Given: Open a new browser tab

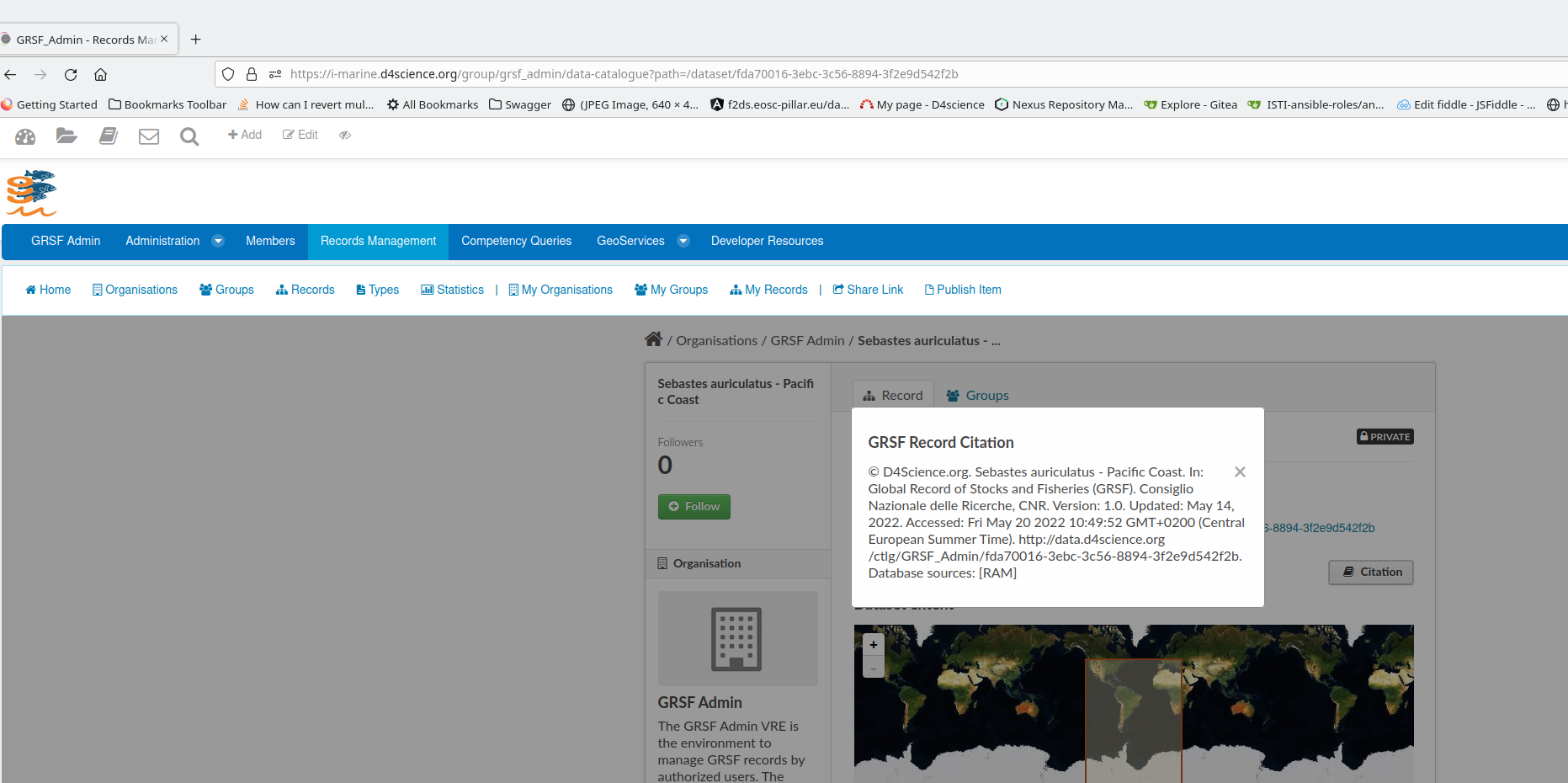Looking at the screenshot, I should [196, 40].
